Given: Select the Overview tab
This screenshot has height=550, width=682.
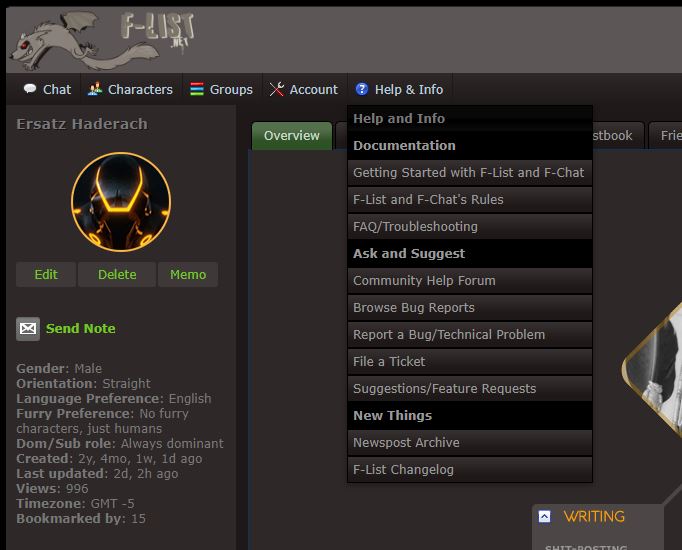Looking at the screenshot, I should (x=292, y=136).
